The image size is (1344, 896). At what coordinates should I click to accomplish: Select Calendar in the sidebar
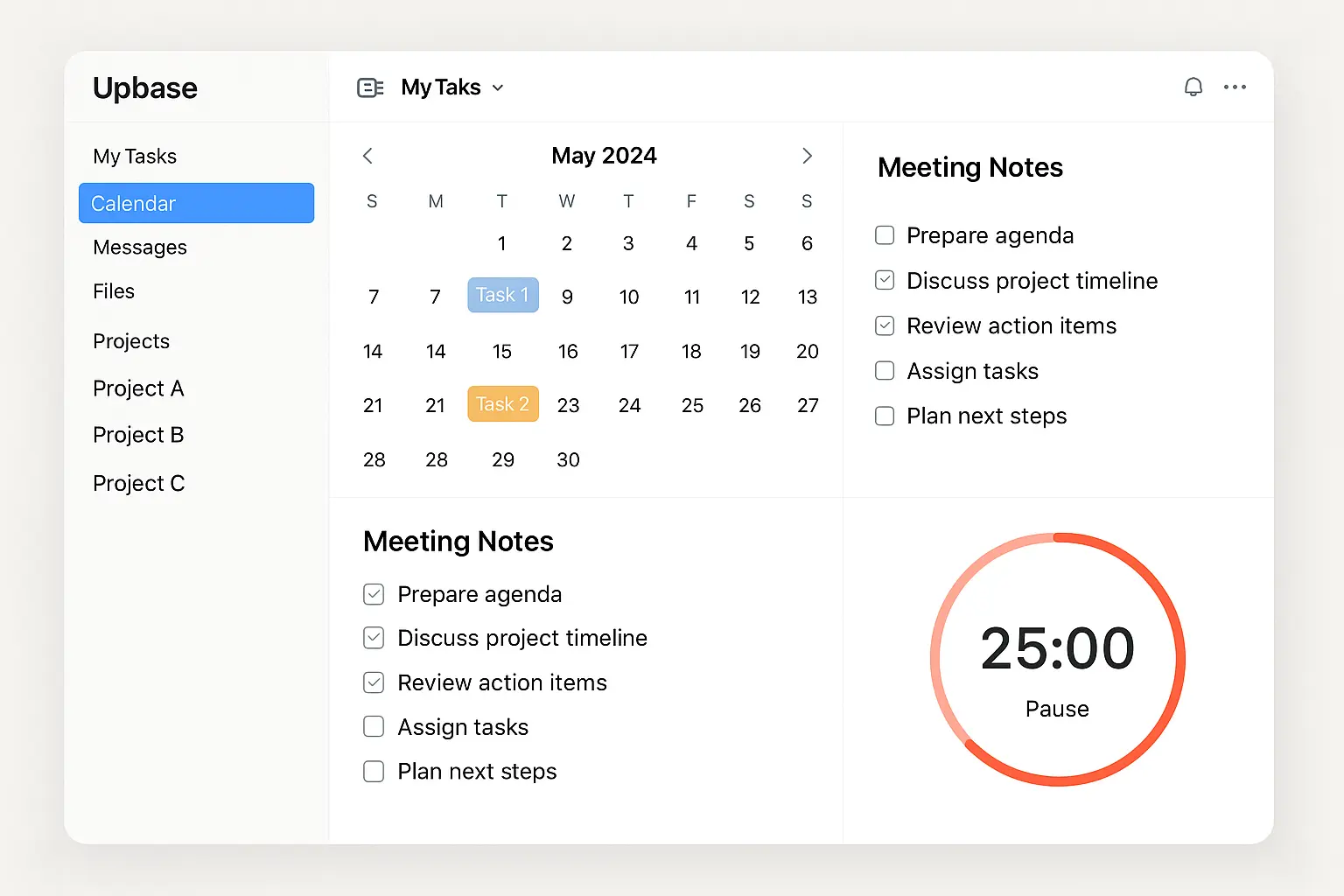pyautogui.click(x=196, y=203)
